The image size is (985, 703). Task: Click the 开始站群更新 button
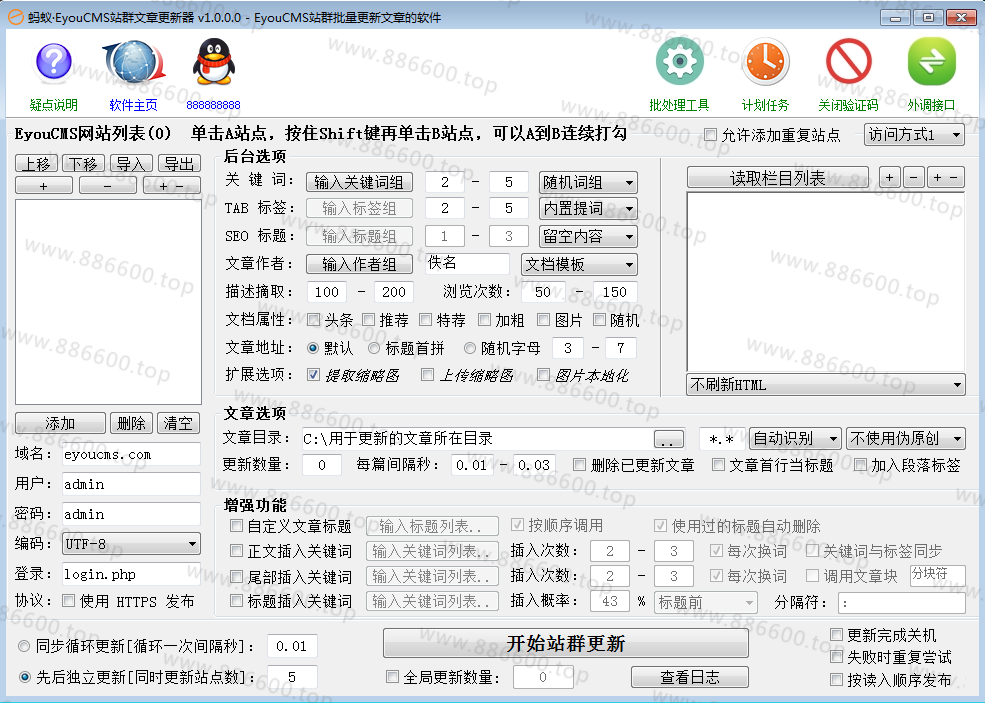coord(566,643)
